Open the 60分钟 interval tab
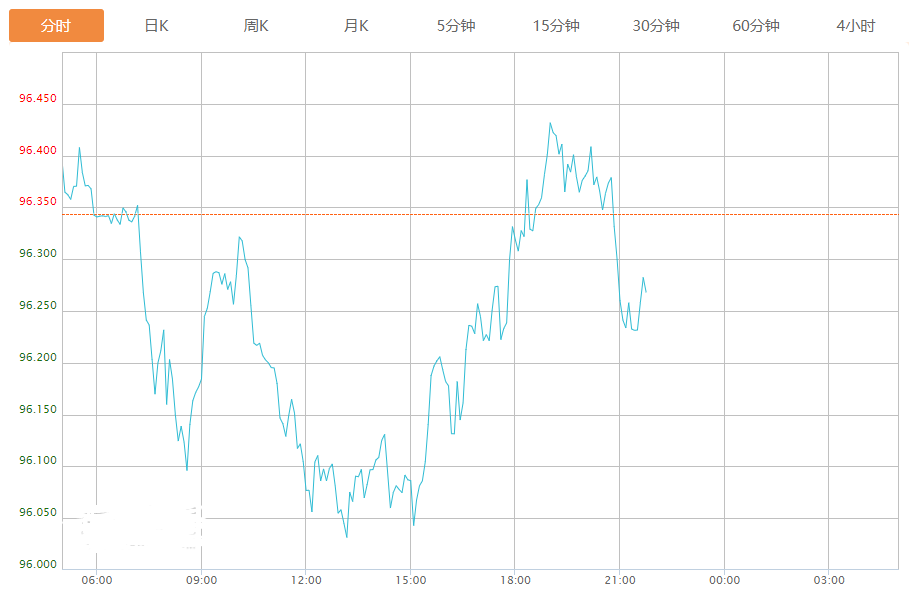The height and width of the screenshot is (594, 912). point(756,26)
